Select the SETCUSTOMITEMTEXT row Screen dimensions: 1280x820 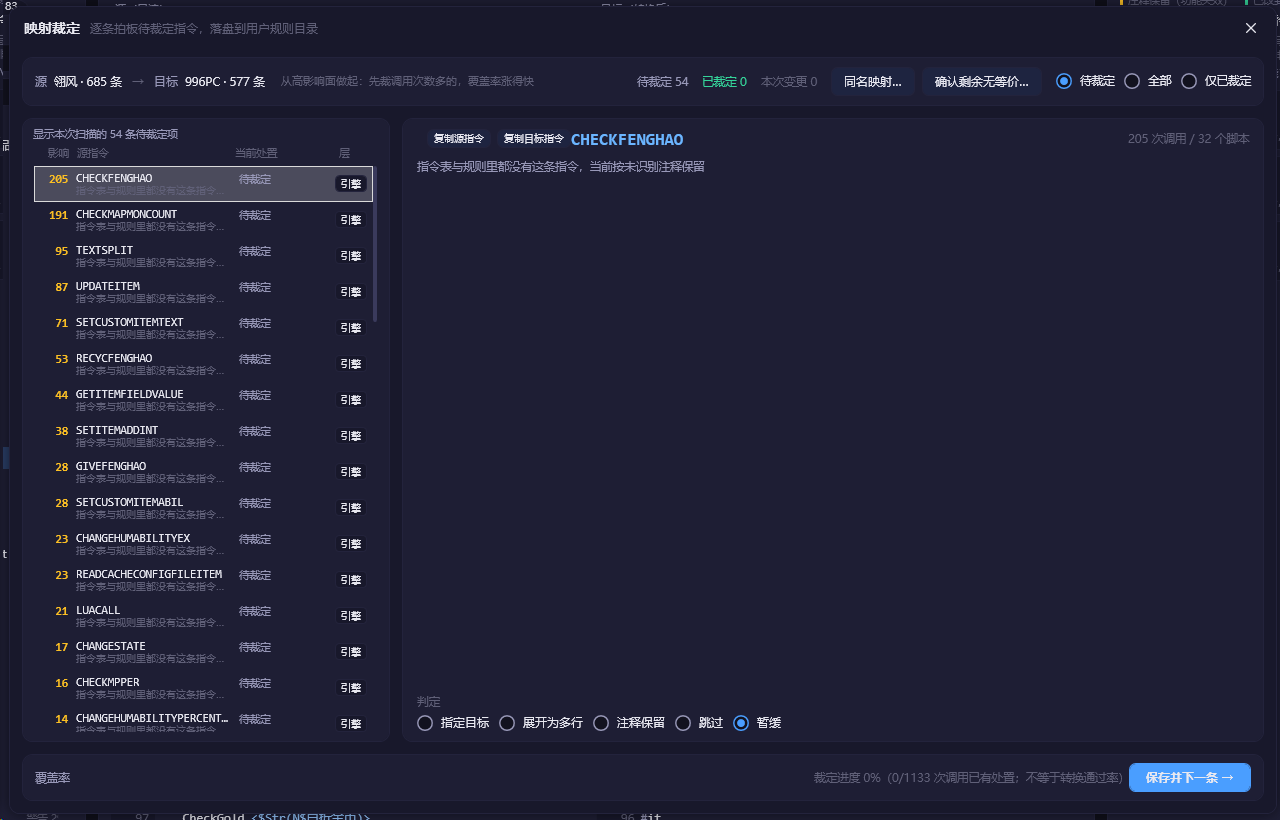pos(203,328)
